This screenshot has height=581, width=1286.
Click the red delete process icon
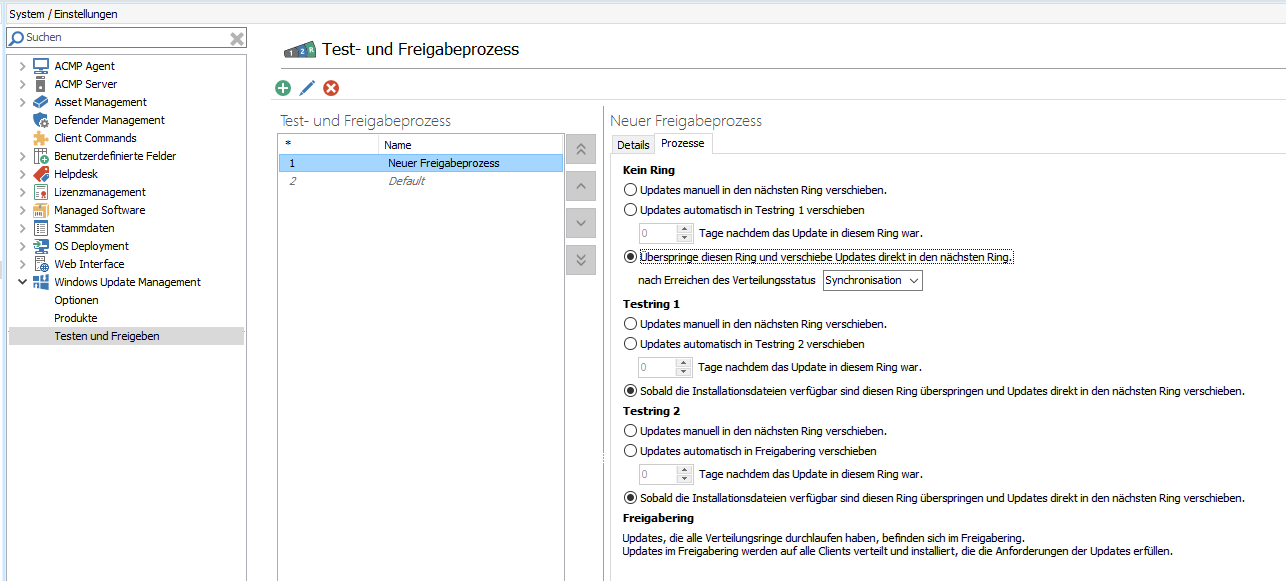click(331, 88)
